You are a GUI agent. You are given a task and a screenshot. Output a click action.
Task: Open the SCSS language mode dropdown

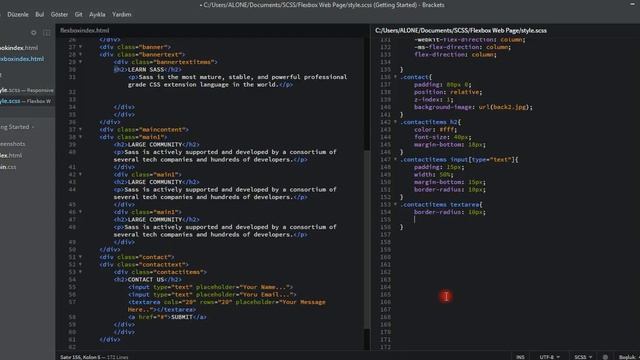tap(583, 357)
